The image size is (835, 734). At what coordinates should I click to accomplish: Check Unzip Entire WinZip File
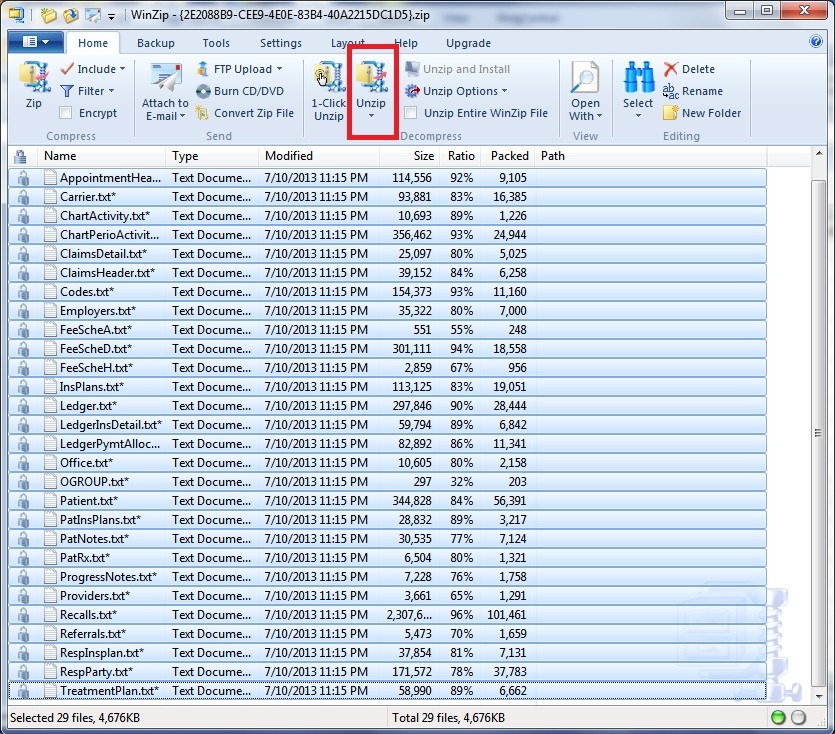tap(411, 113)
